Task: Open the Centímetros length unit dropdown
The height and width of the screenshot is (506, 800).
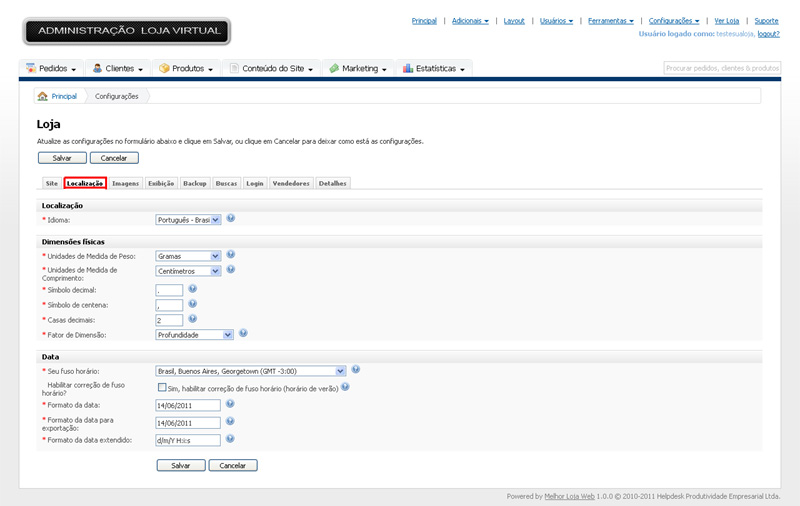Action: click(x=188, y=271)
